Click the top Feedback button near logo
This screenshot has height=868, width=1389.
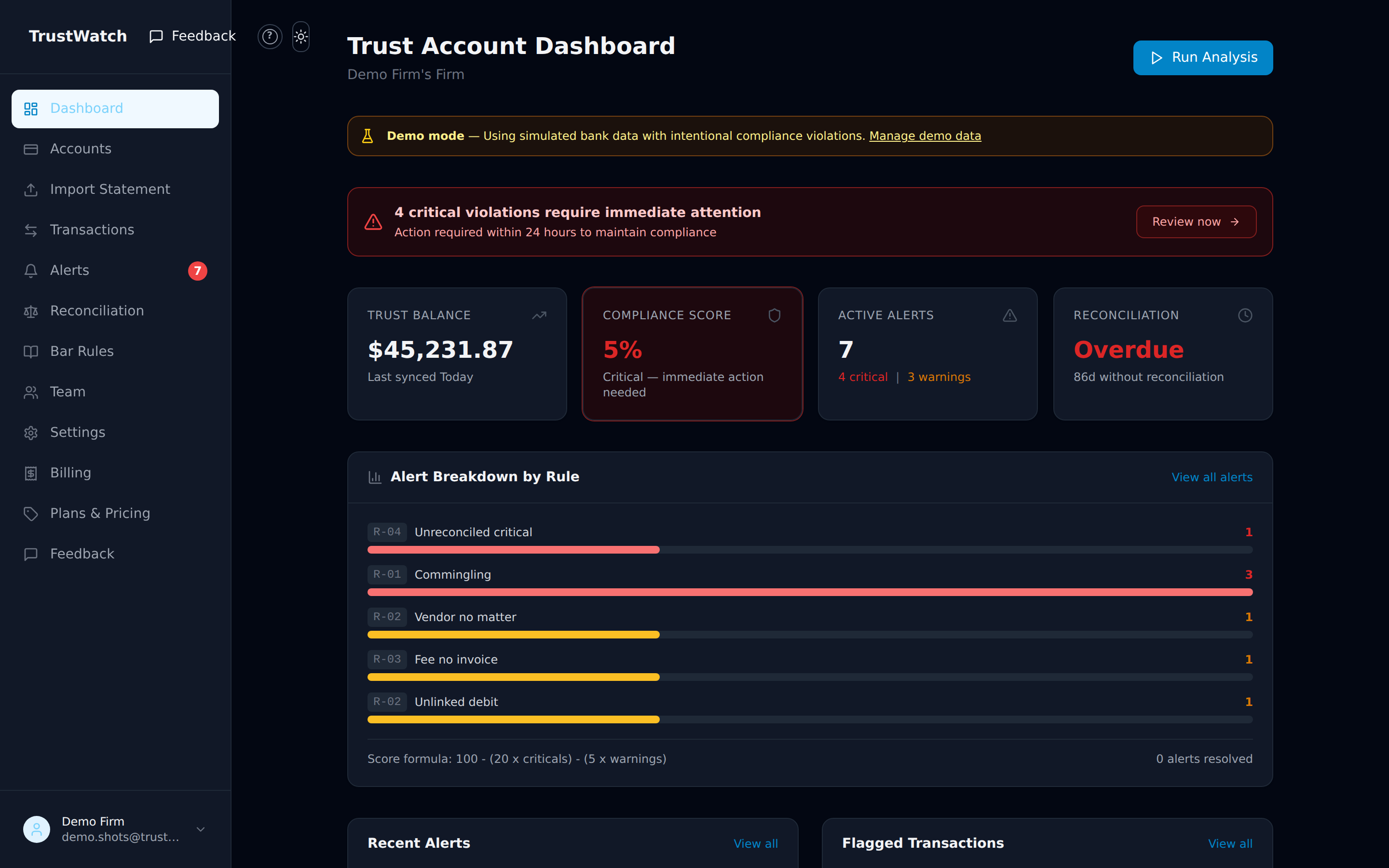[192, 36]
